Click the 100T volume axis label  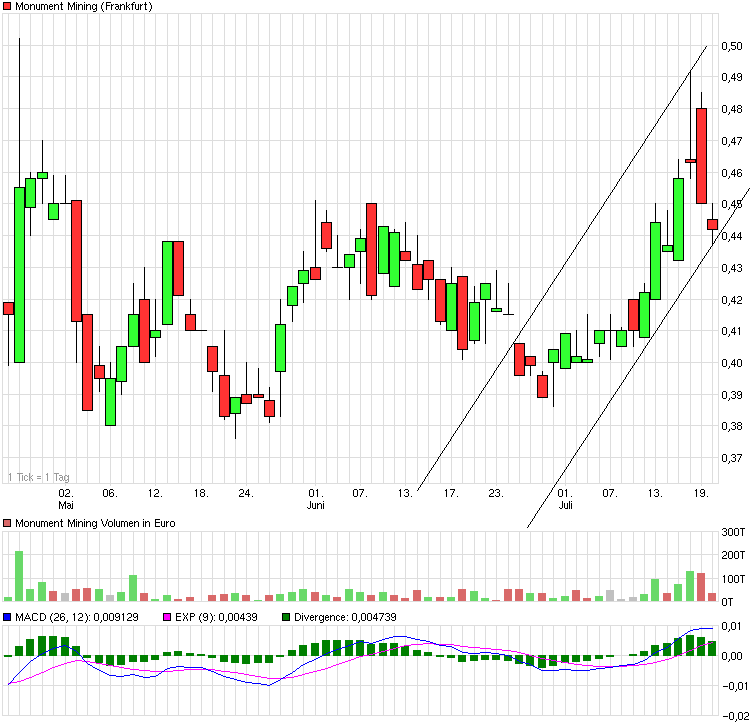[733, 579]
